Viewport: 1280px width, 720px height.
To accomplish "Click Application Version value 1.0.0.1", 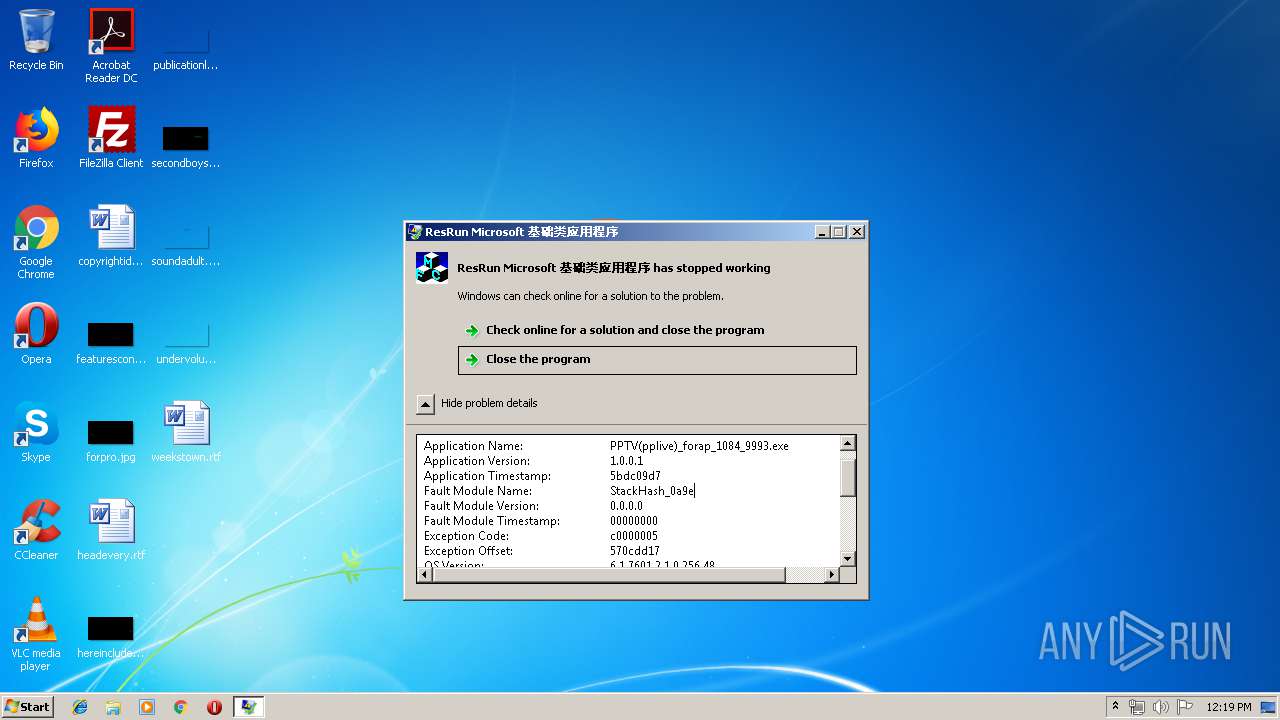I will pyautogui.click(x=627, y=461).
